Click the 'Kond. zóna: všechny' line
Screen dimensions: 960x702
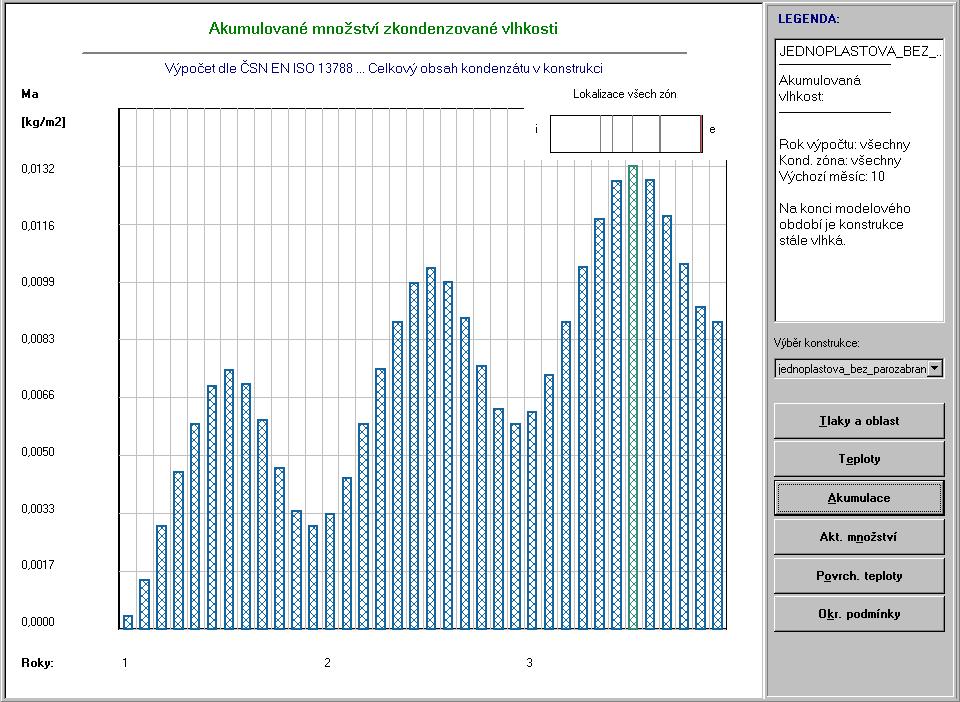click(x=840, y=161)
